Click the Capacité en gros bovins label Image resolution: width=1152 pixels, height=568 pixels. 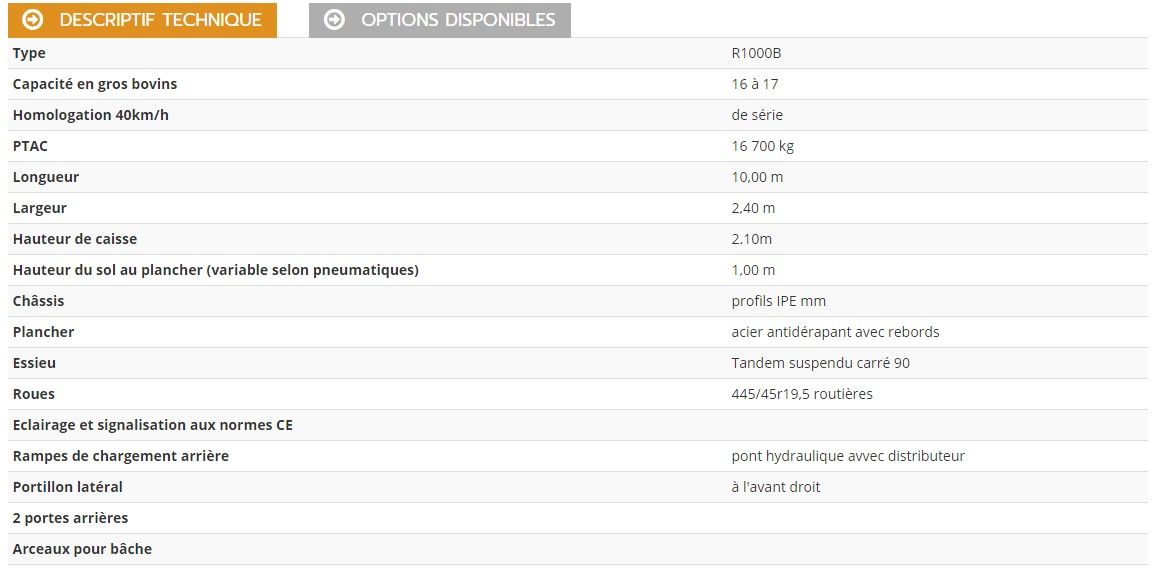[x=95, y=84]
